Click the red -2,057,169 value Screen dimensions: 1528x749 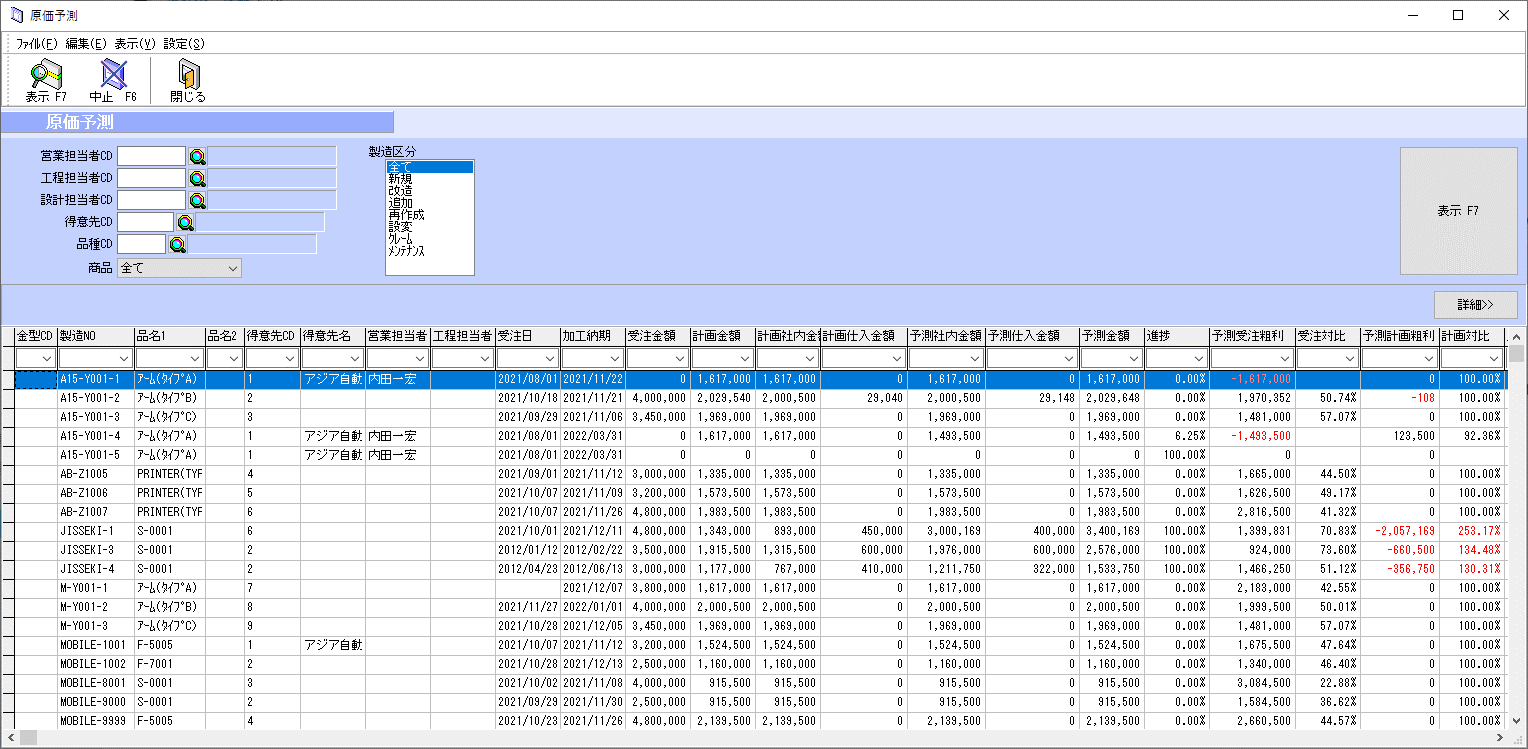coord(1406,531)
